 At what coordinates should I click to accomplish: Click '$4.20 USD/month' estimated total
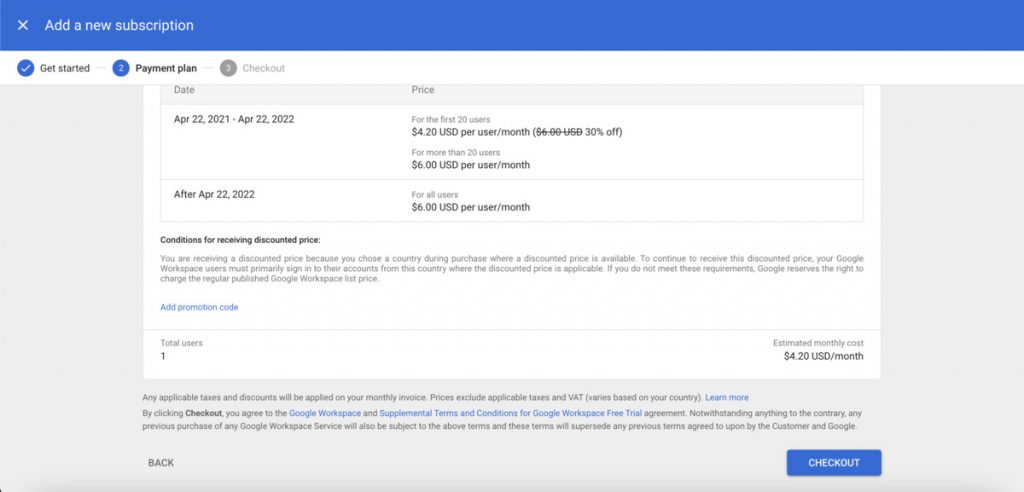824,356
